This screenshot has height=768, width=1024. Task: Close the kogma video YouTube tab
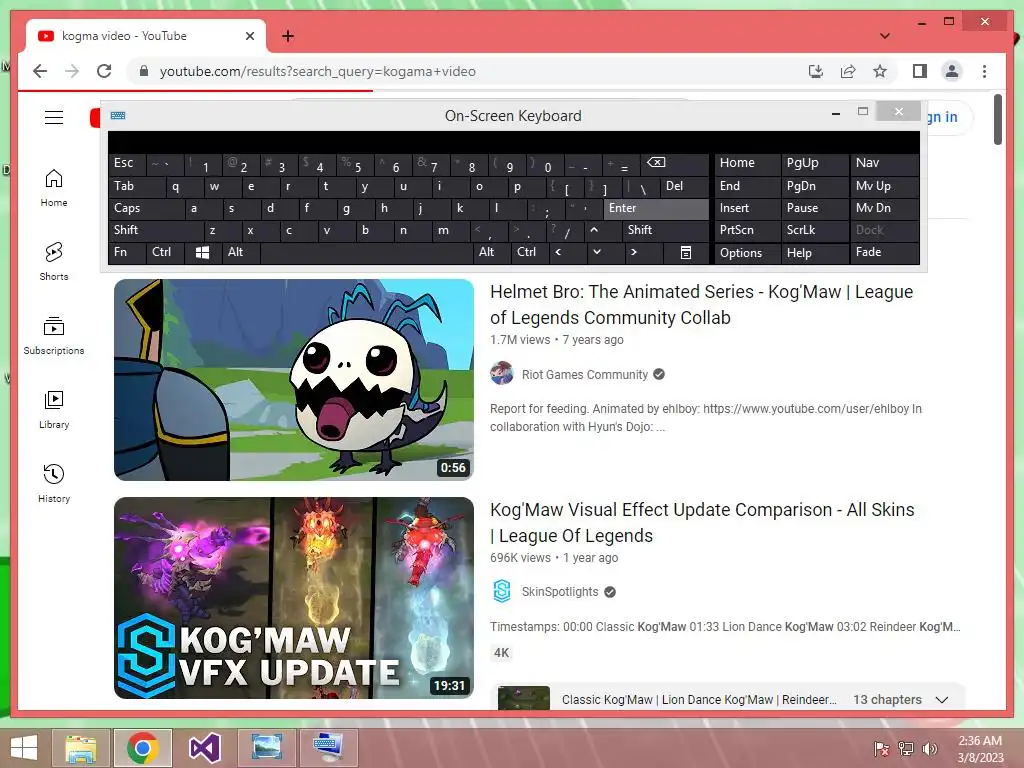[249, 36]
